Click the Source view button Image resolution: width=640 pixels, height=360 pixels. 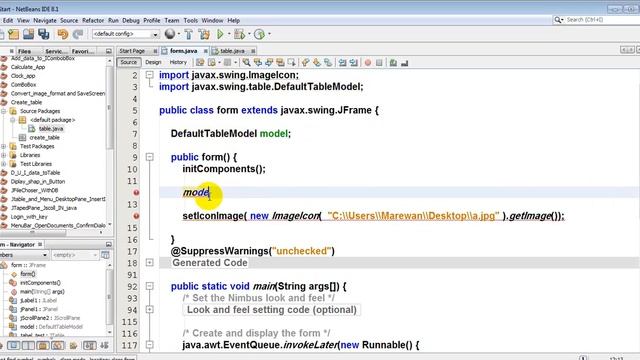tap(128, 62)
